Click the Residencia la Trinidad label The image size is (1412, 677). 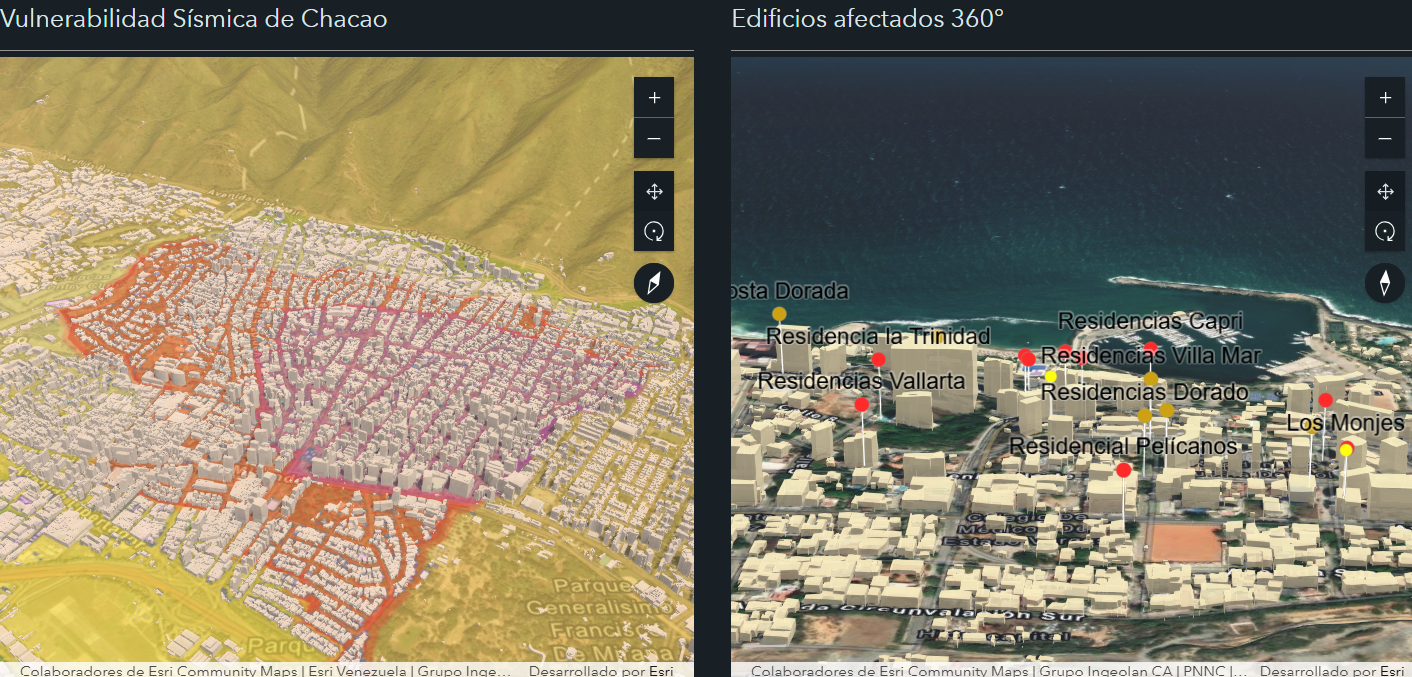pos(878,336)
